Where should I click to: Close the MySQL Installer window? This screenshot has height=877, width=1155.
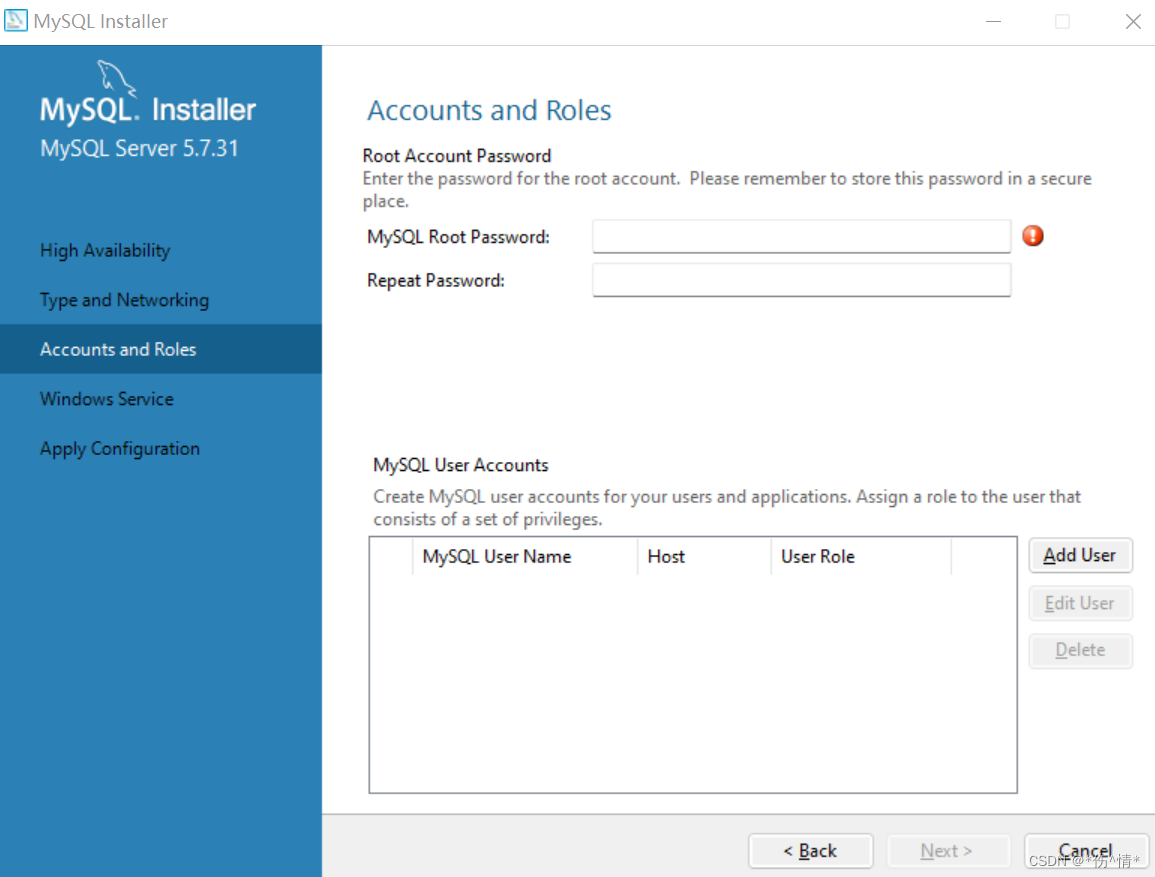[1133, 21]
